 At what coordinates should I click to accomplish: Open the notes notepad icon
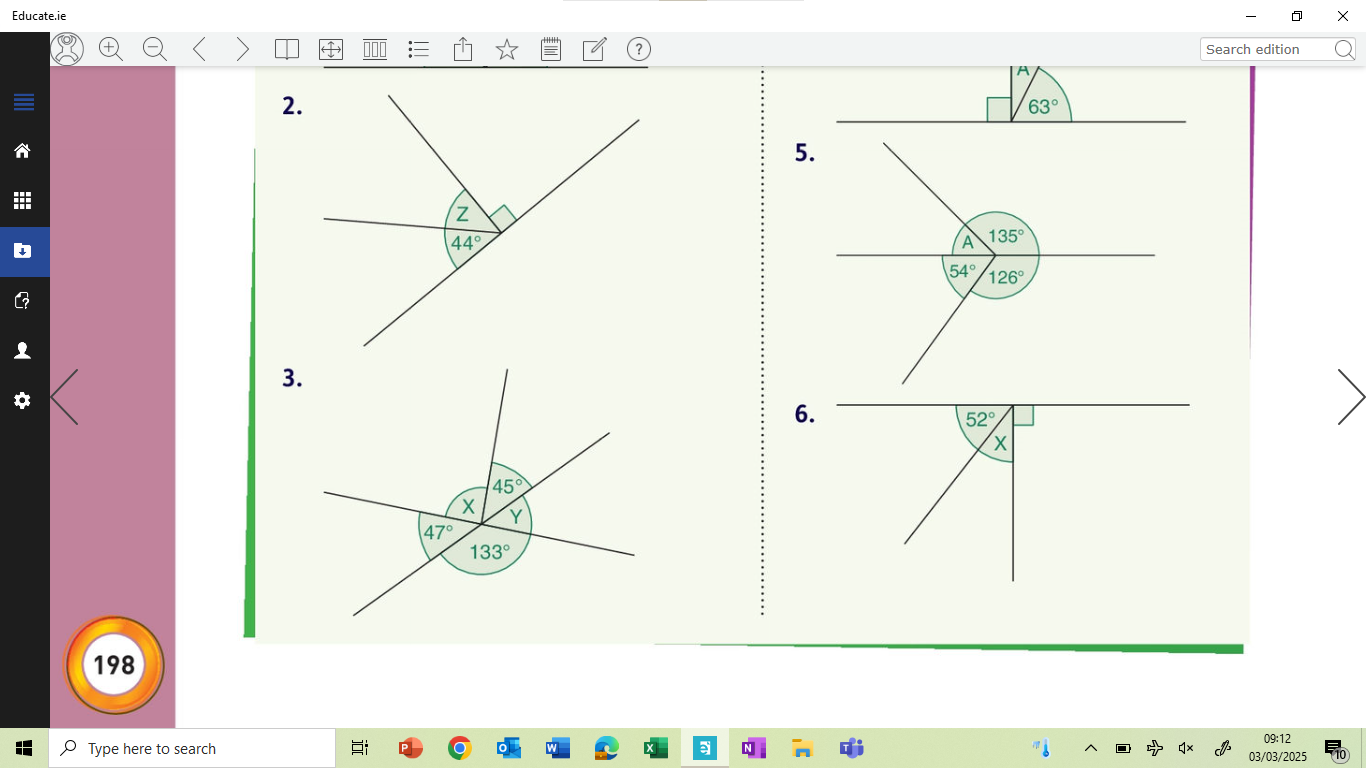pyautogui.click(x=550, y=48)
